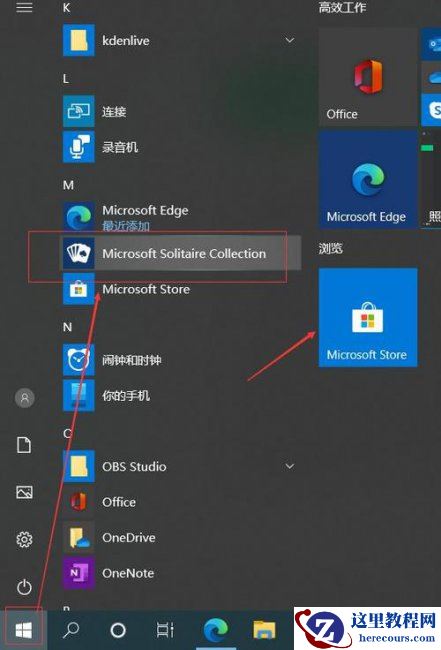Click Microsoft Edge on the taskbar
Viewport: 441px width, 650px height.
click(216, 630)
